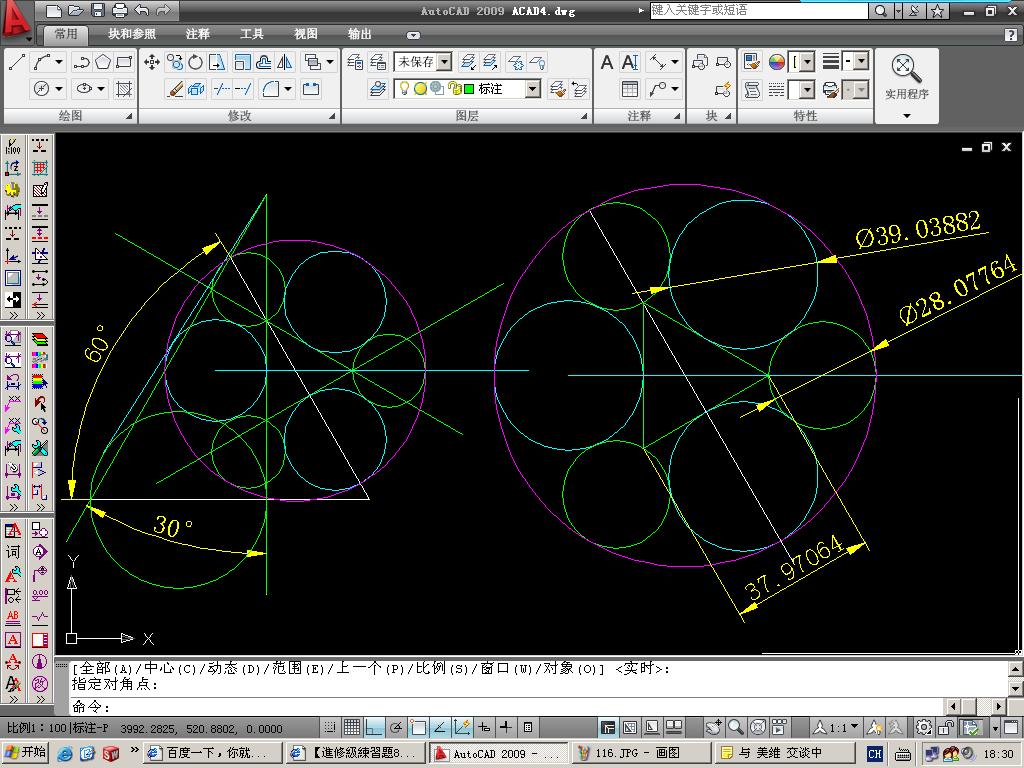
Task: Switch to the 块和参照 ribbon tab
Action: tap(132, 34)
